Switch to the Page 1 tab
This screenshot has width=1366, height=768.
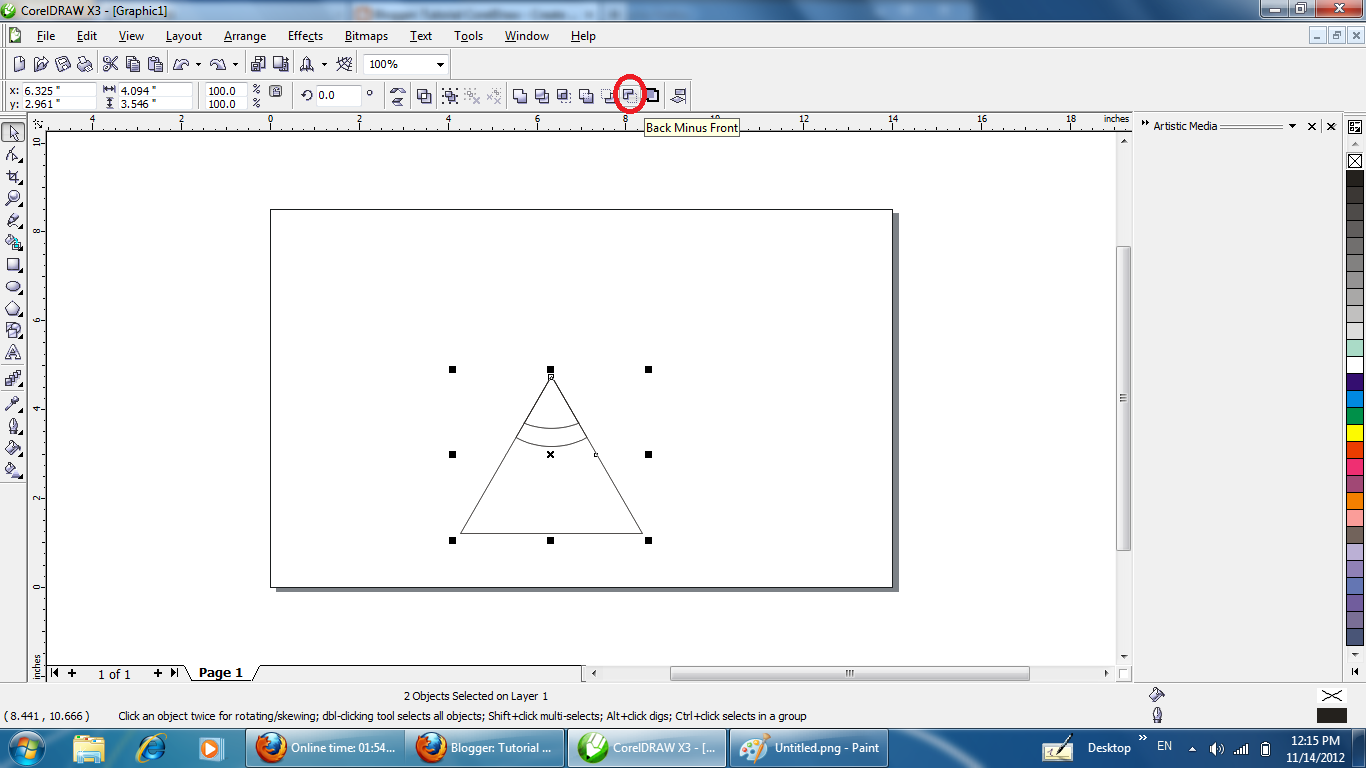tap(221, 673)
